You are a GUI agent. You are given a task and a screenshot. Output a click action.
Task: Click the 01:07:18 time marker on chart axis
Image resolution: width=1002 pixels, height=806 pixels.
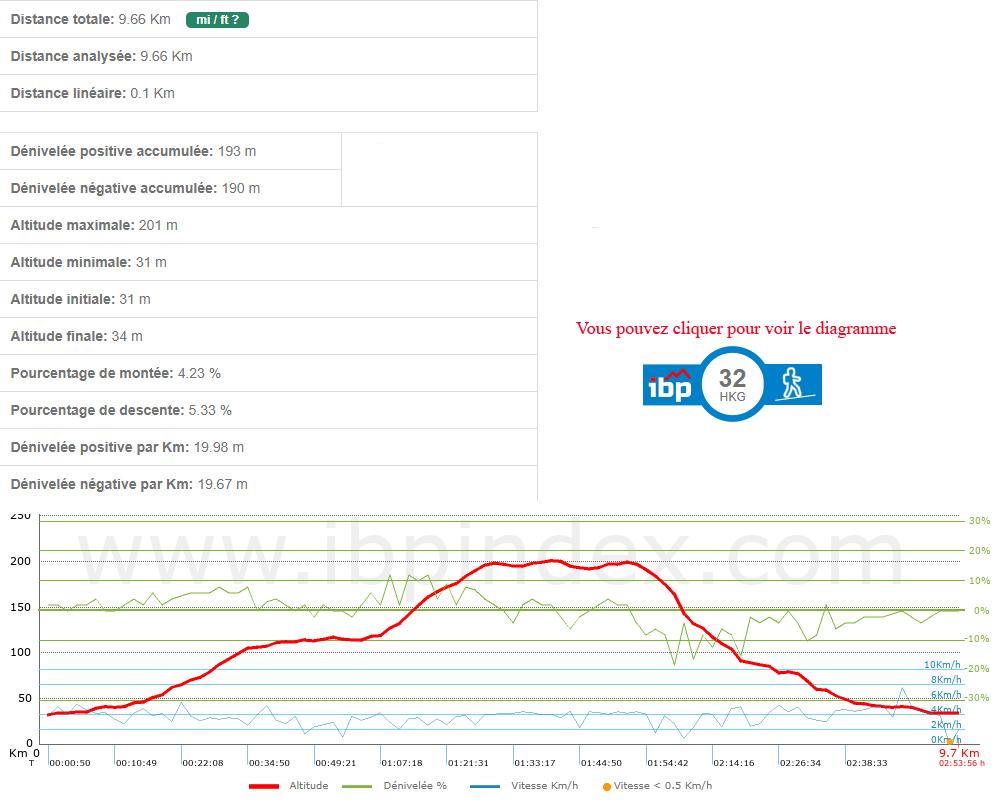pos(401,762)
